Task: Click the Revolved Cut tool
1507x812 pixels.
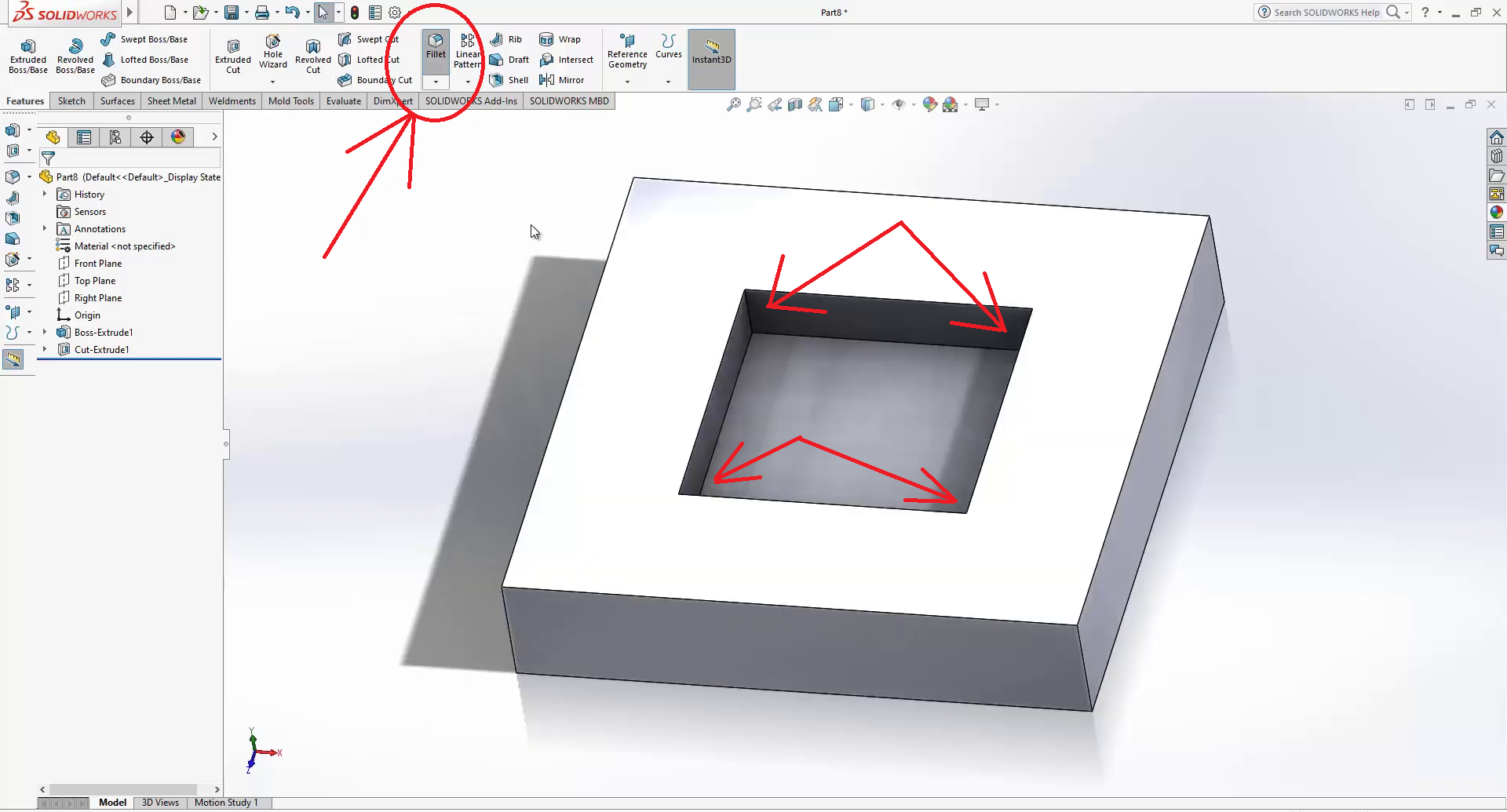Action: tap(312, 56)
